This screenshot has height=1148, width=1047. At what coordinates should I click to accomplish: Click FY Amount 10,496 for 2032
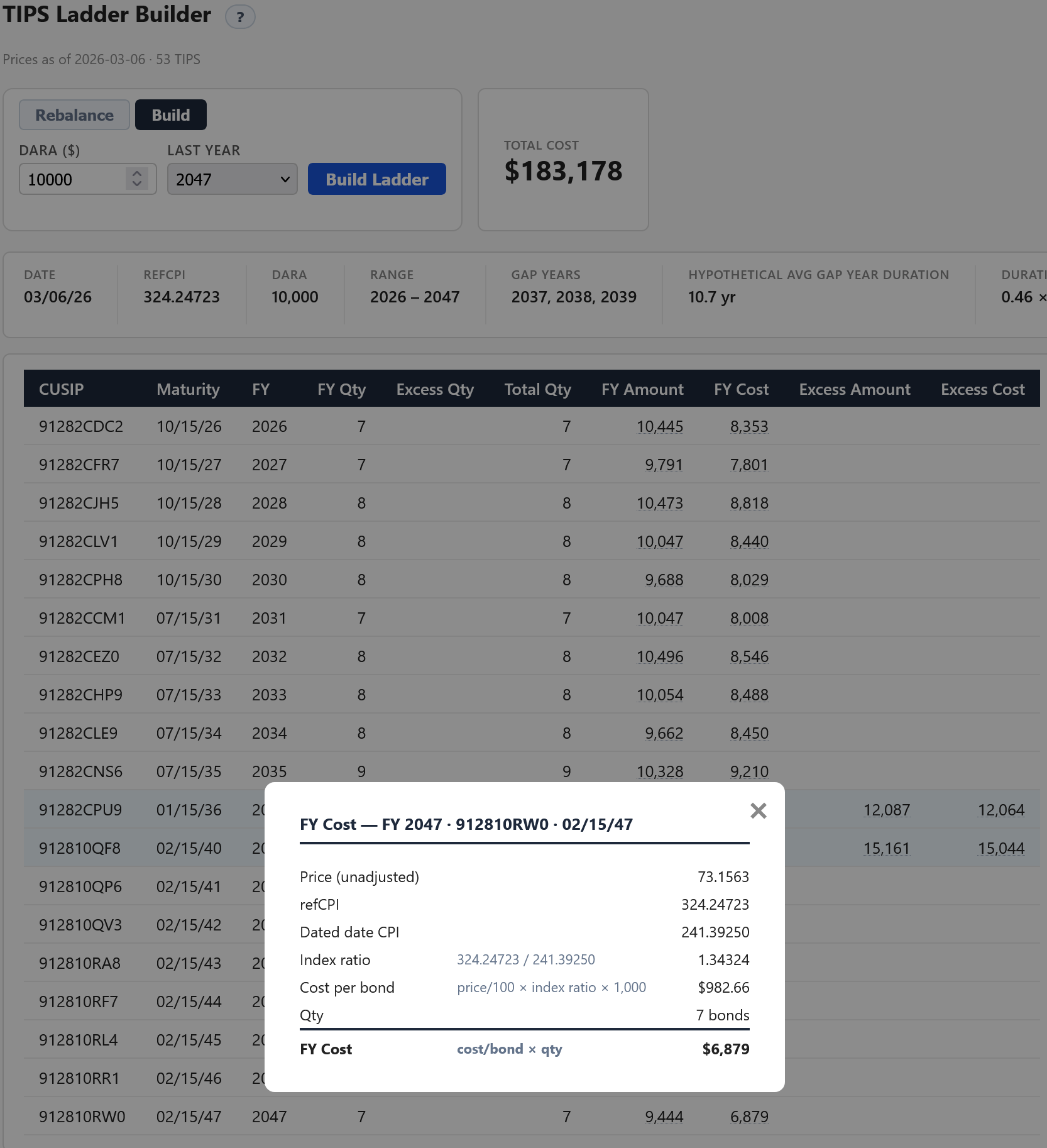tap(660, 656)
